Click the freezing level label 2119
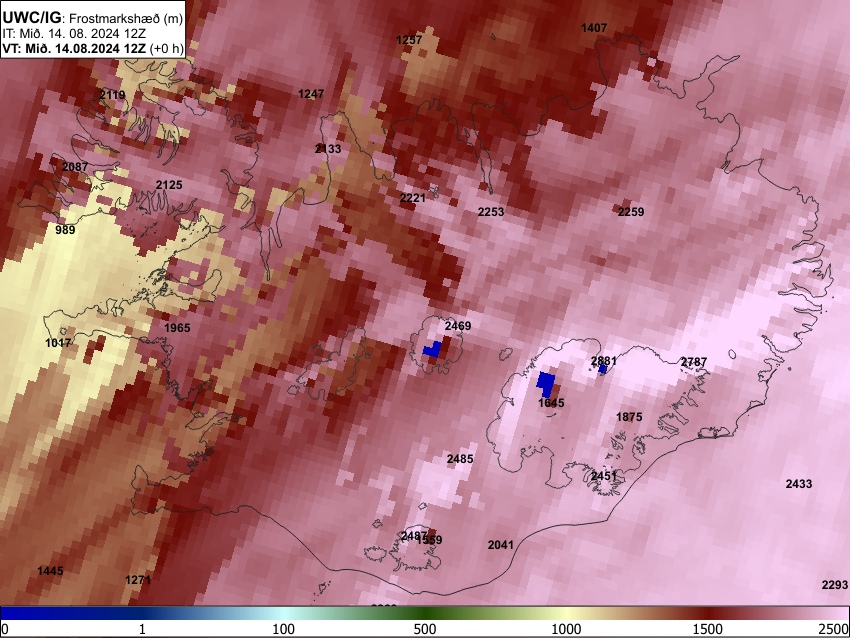850x638 pixels. tap(112, 95)
